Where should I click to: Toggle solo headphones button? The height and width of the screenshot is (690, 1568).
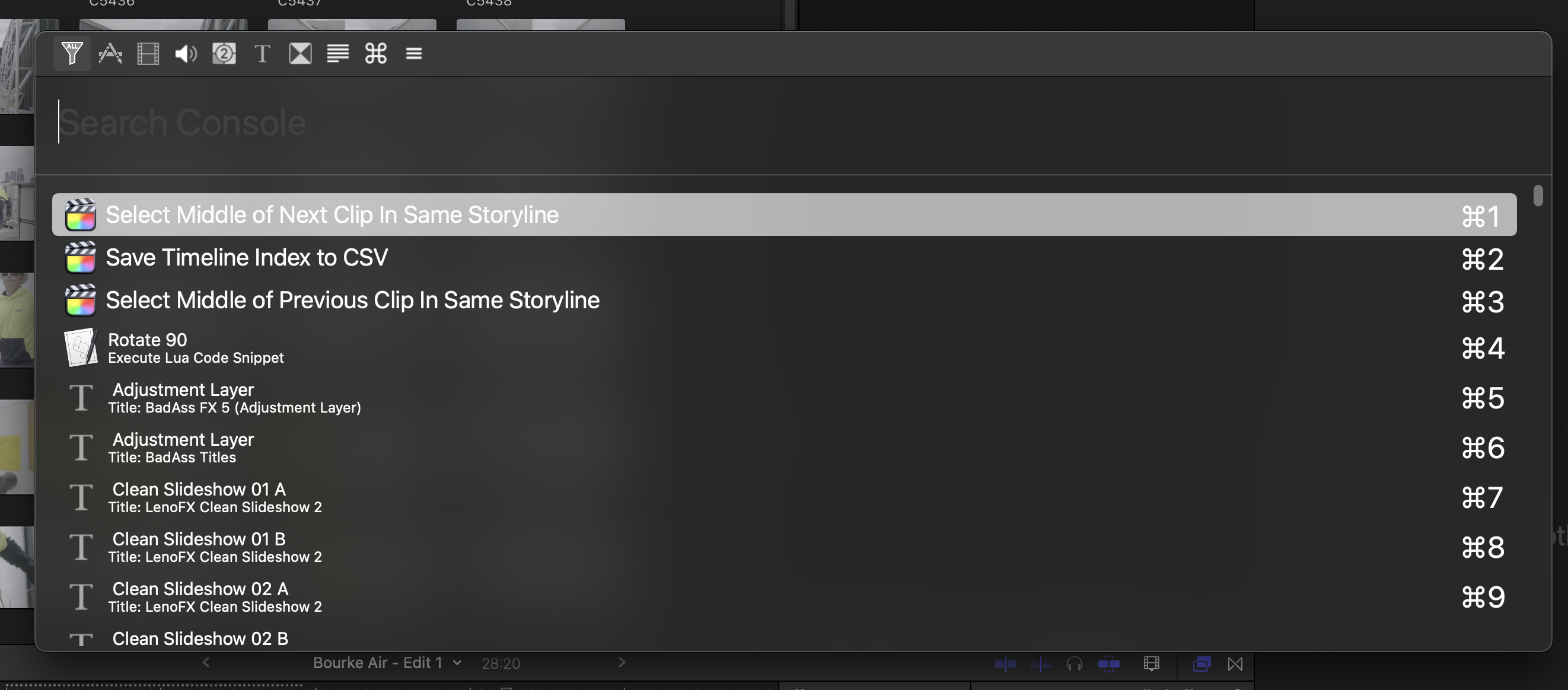pos(1075,664)
